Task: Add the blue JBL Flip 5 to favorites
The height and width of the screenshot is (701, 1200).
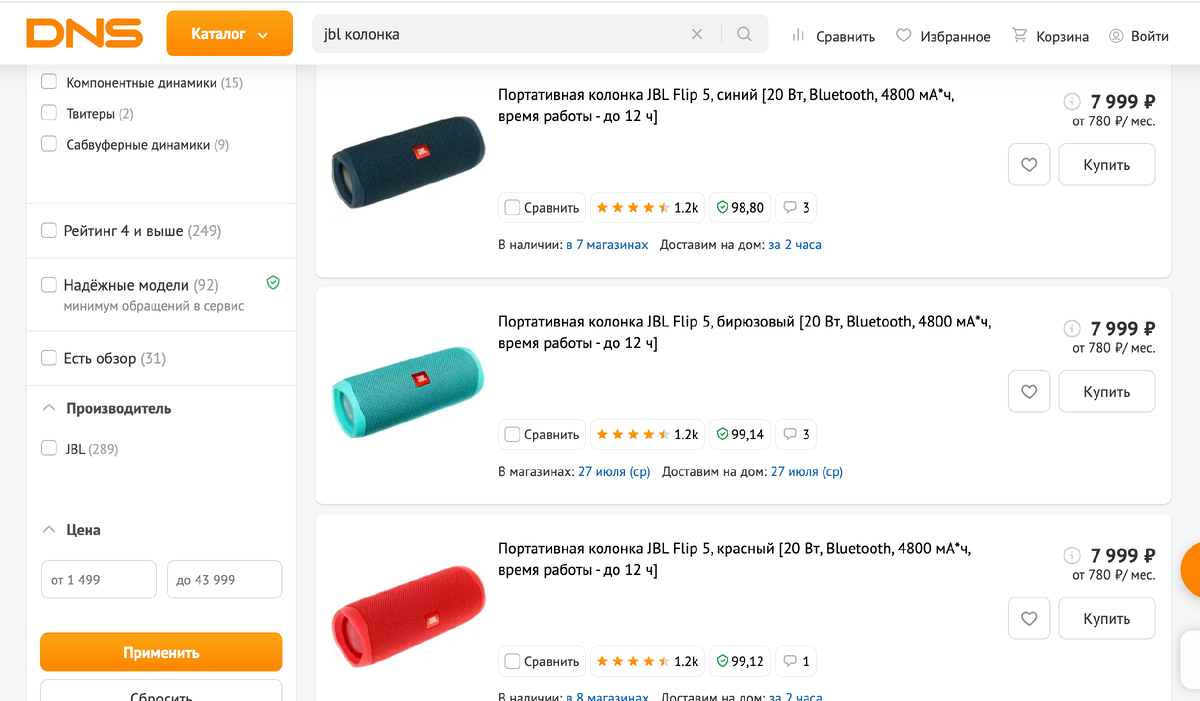Action: [1029, 164]
